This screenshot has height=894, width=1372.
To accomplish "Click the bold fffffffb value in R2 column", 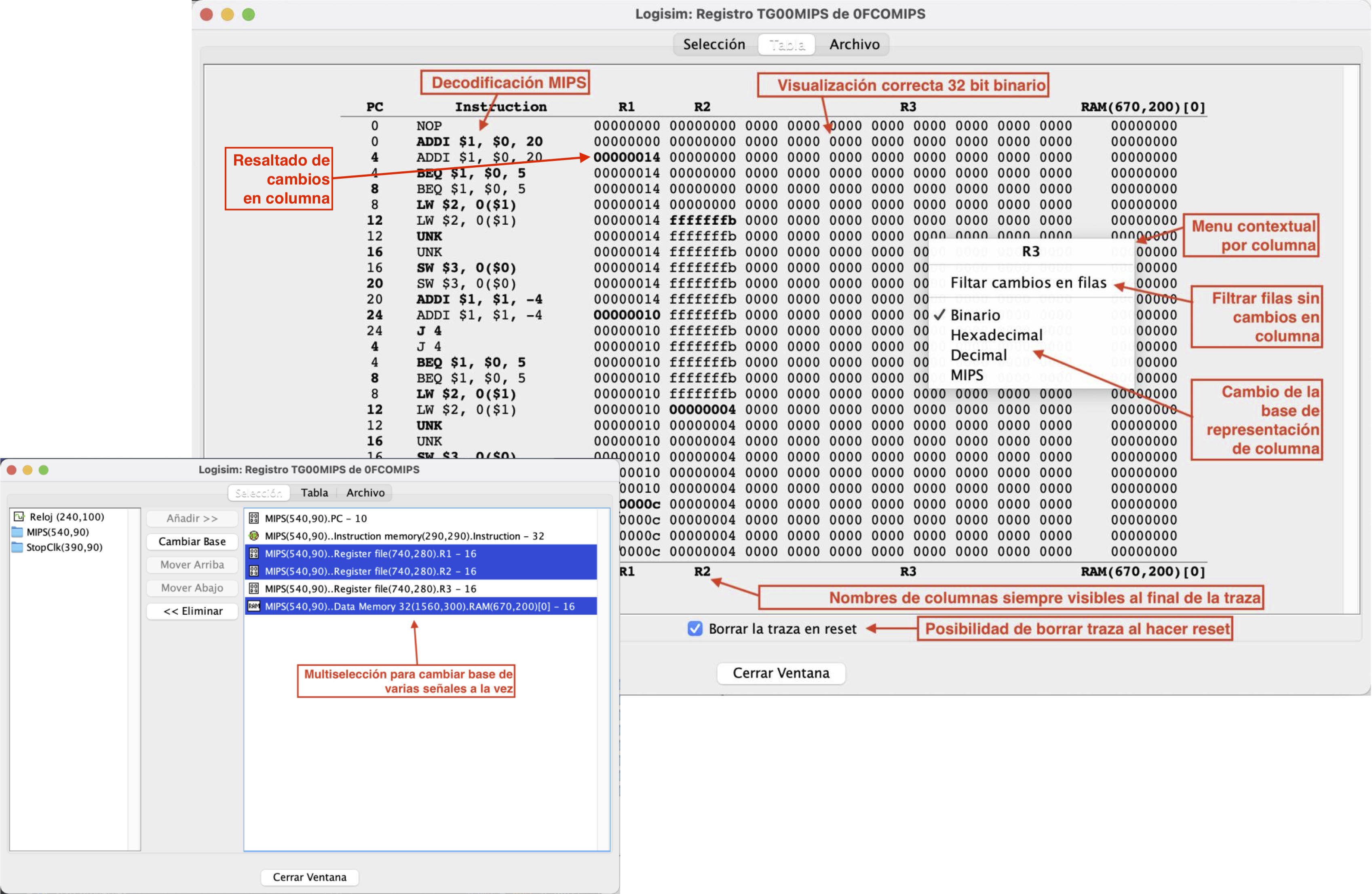I will click(702, 220).
